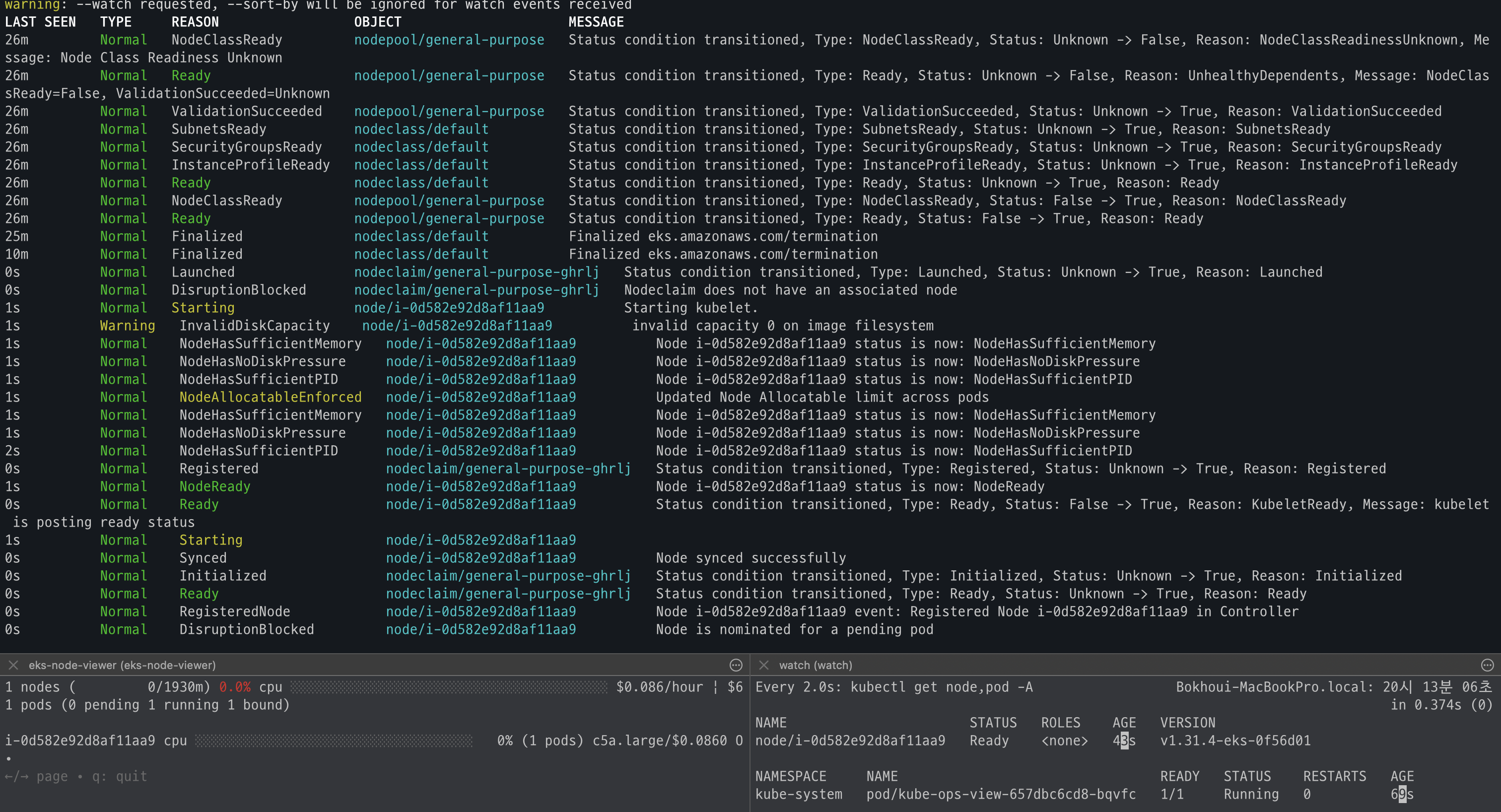This screenshot has width=1501, height=812.
Task: Close the watch pane
Action: [764, 665]
